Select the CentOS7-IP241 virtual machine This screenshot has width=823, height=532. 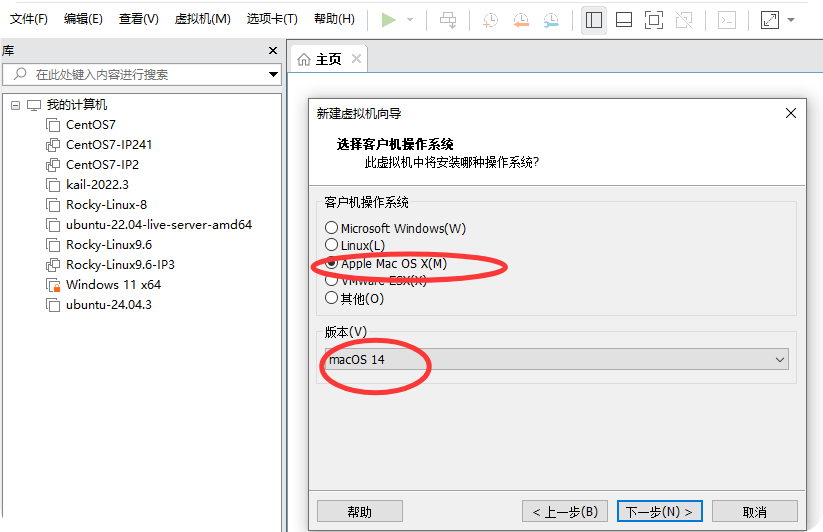[109, 145]
